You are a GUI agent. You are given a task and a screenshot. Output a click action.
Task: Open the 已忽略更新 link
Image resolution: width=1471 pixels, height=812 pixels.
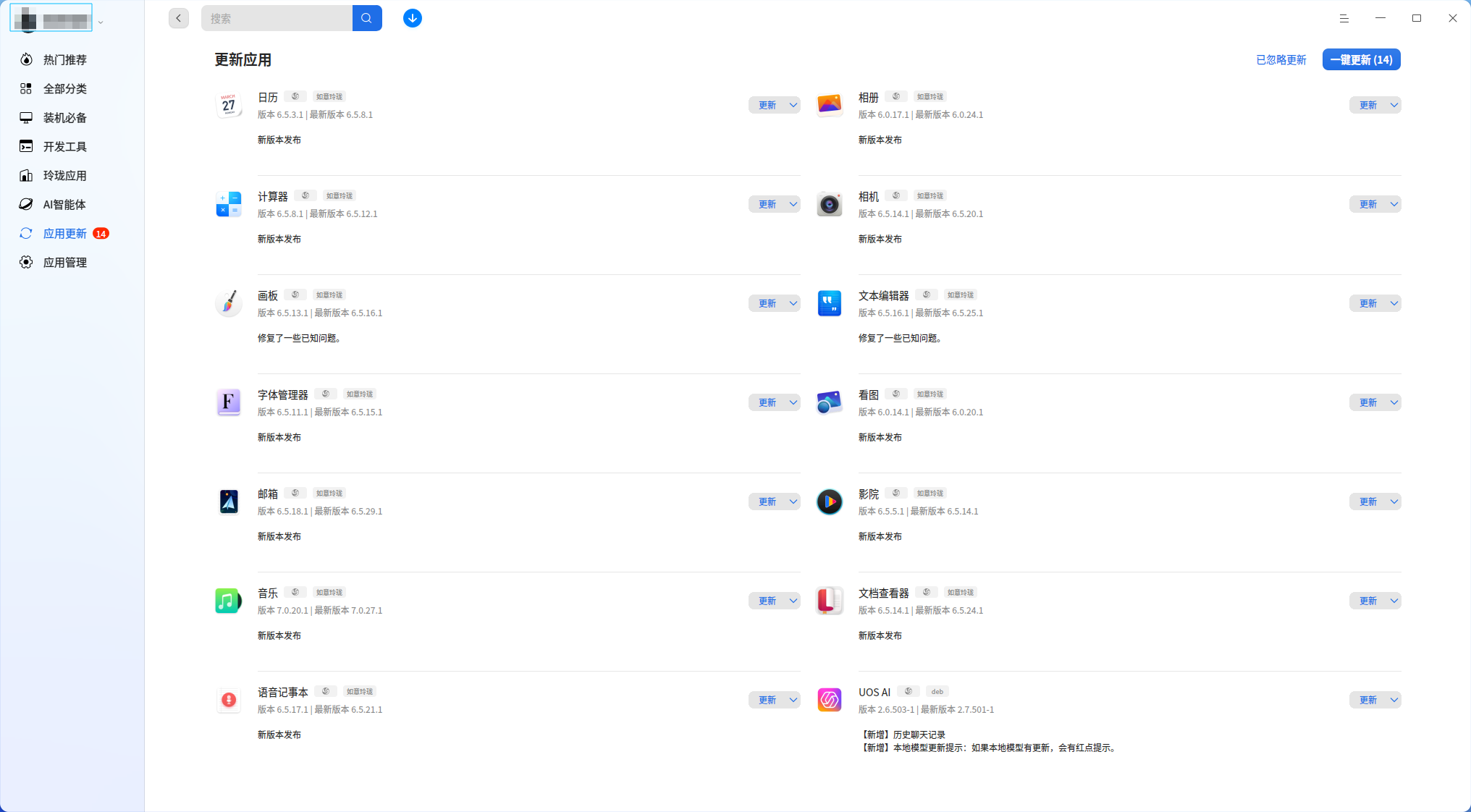tap(1281, 60)
